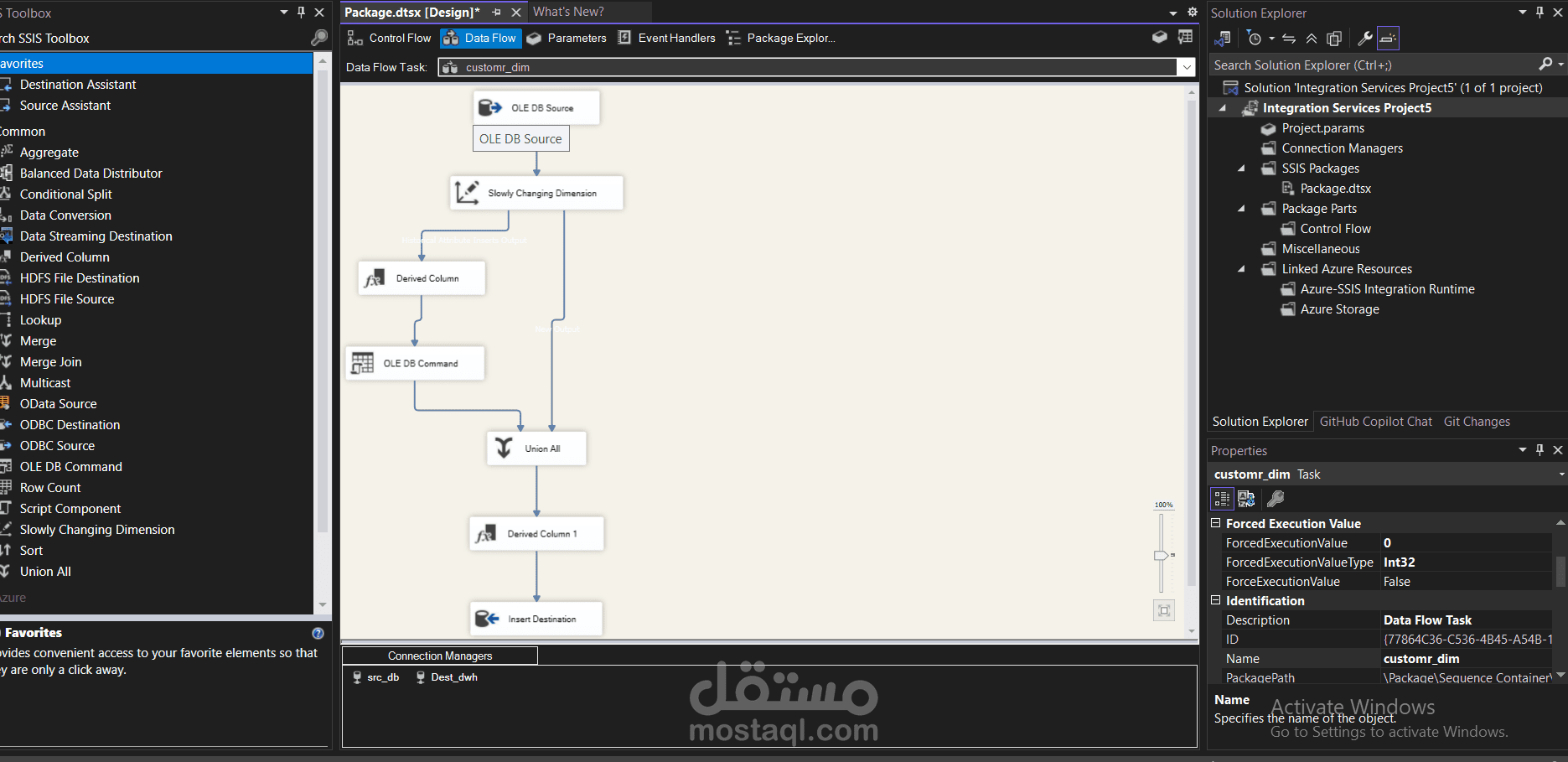Select Script Component in the toolbox
Viewport: 1568px width, 762px height.
point(70,509)
